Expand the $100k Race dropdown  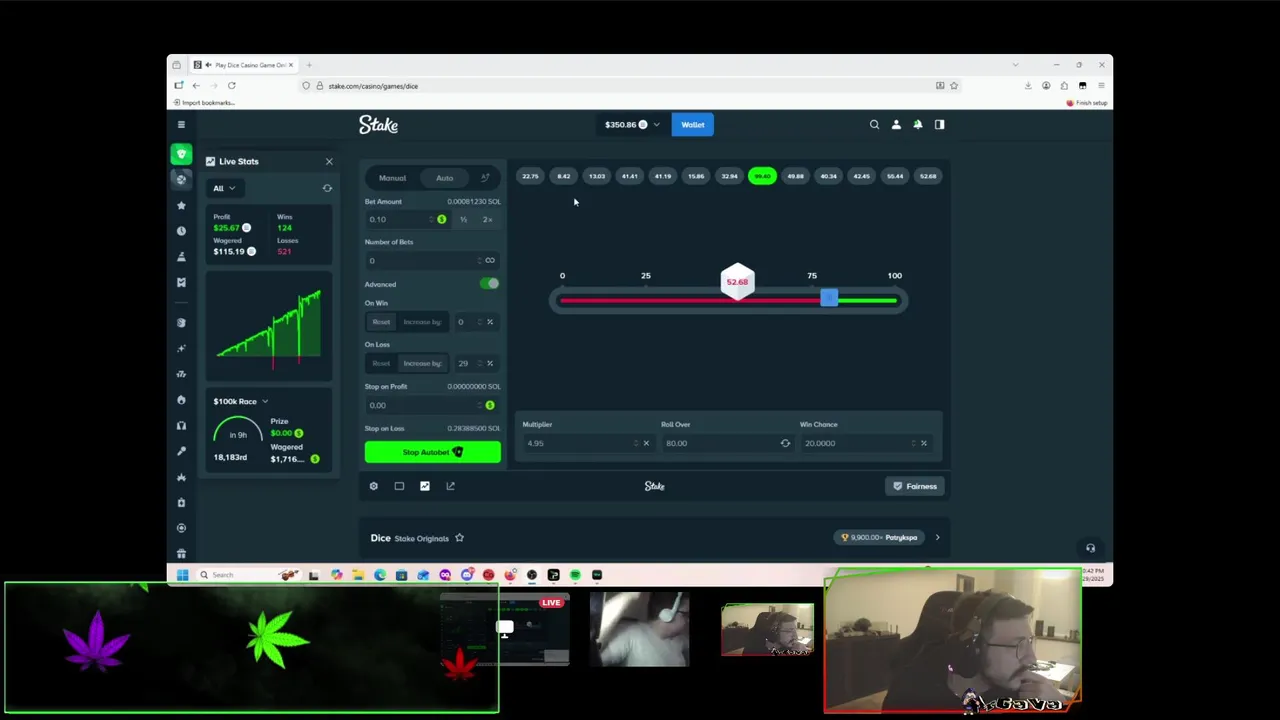pyautogui.click(x=241, y=401)
